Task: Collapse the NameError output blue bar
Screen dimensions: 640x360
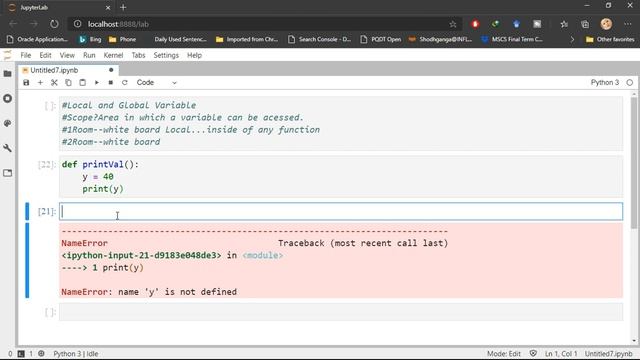Action: coord(27,260)
